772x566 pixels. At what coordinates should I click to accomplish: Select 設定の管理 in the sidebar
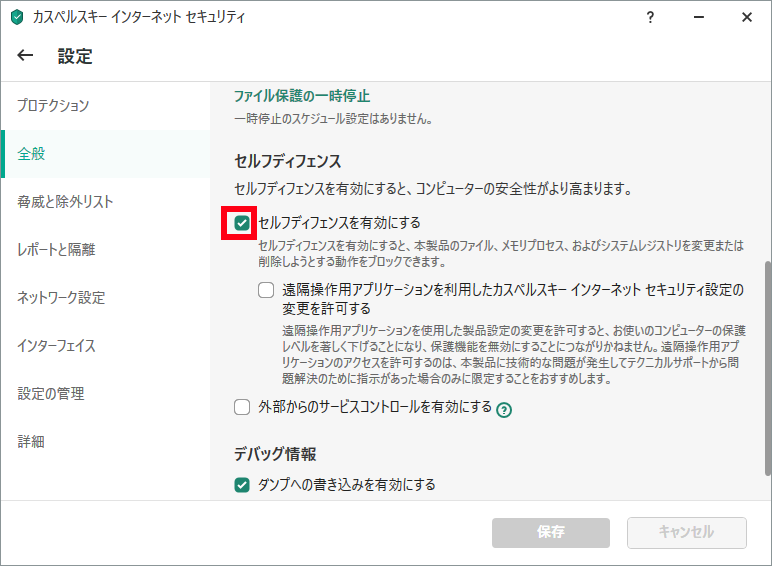point(50,394)
